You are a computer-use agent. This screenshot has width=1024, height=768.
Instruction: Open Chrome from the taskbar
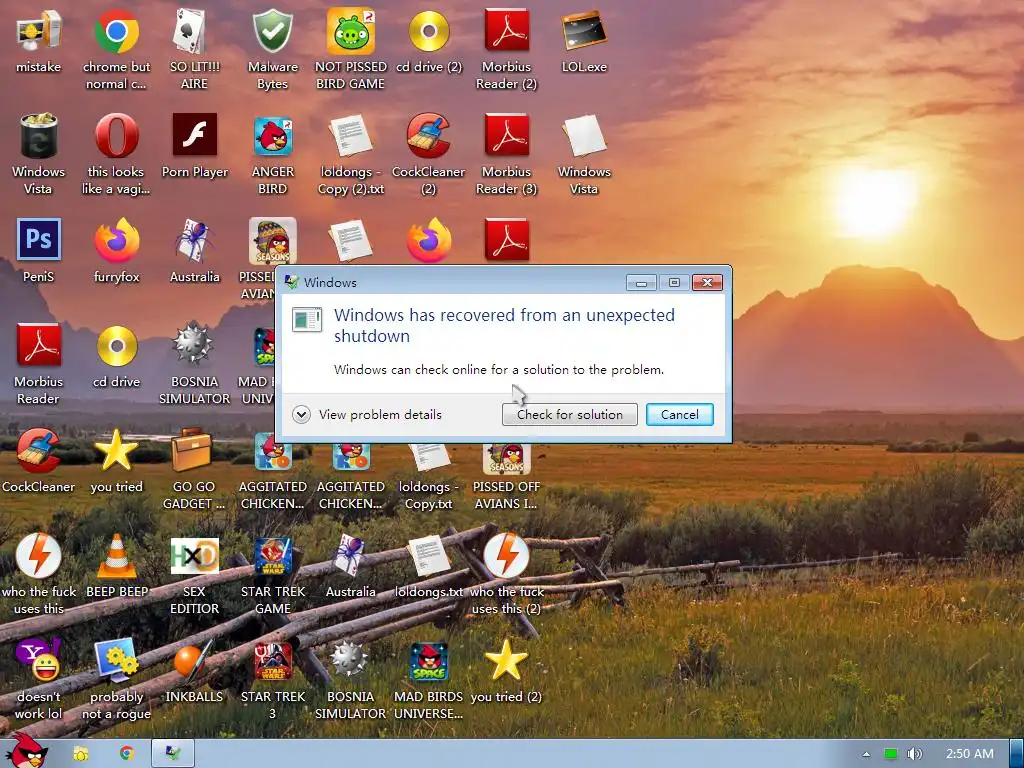127,754
